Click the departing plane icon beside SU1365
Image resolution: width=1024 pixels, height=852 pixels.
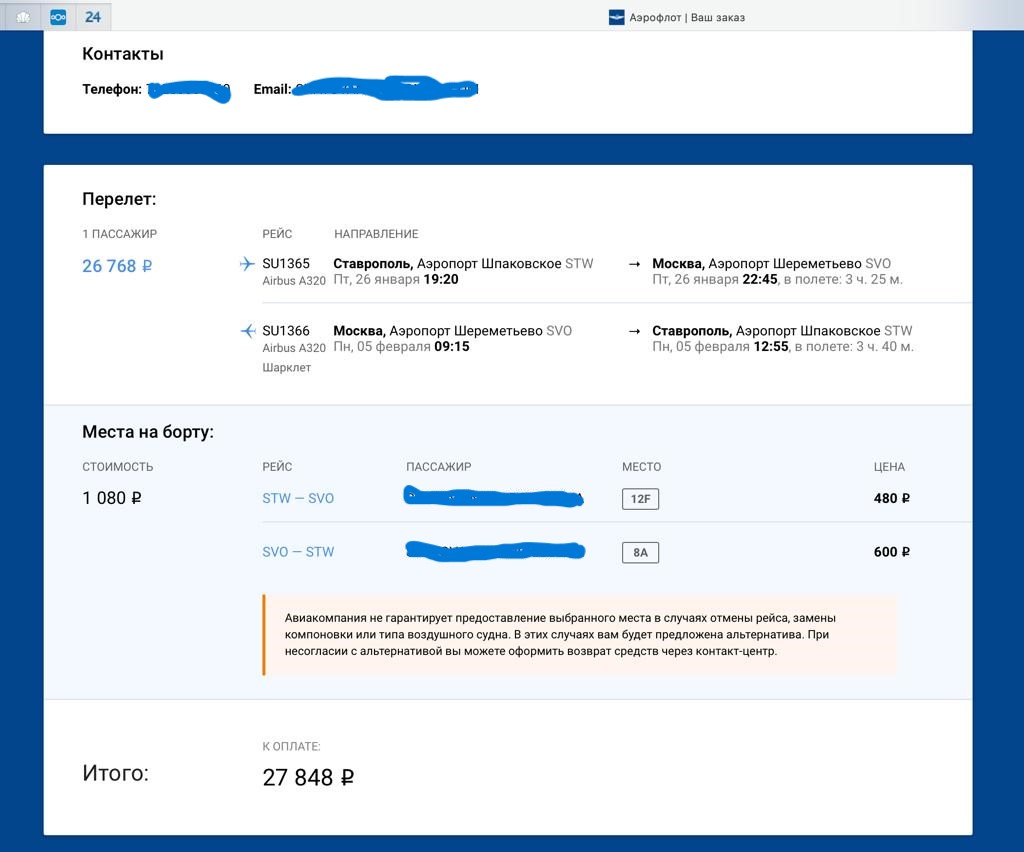pos(247,264)
